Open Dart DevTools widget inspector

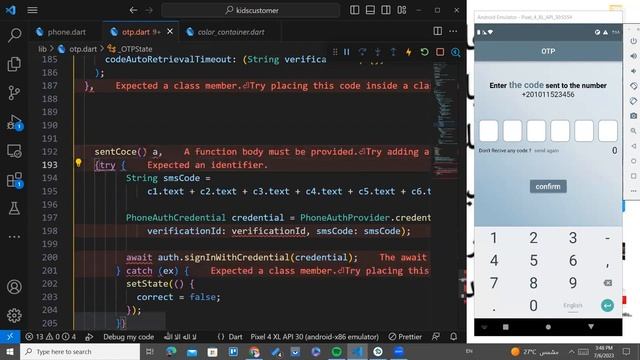coord(456,52)
